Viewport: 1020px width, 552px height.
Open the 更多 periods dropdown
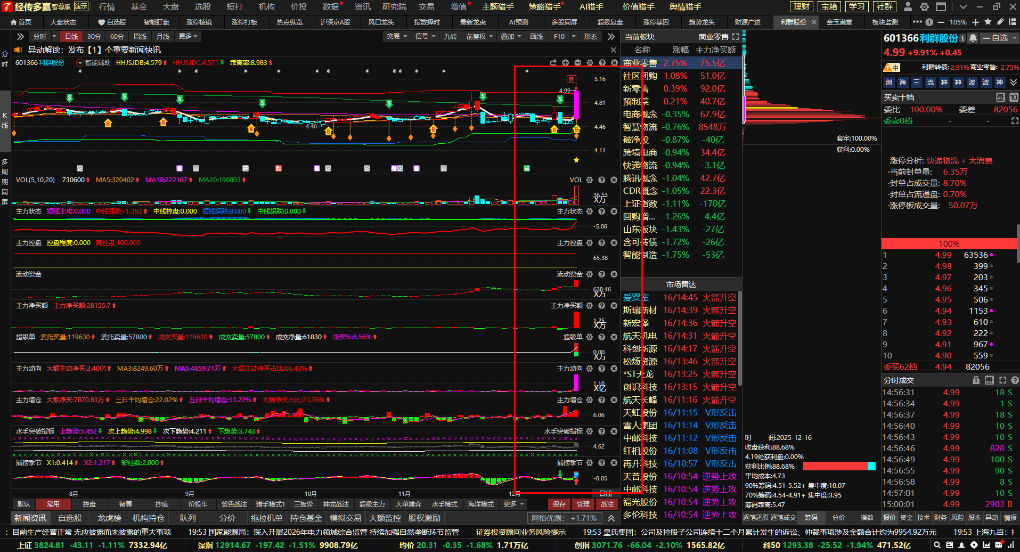(188, 37)
